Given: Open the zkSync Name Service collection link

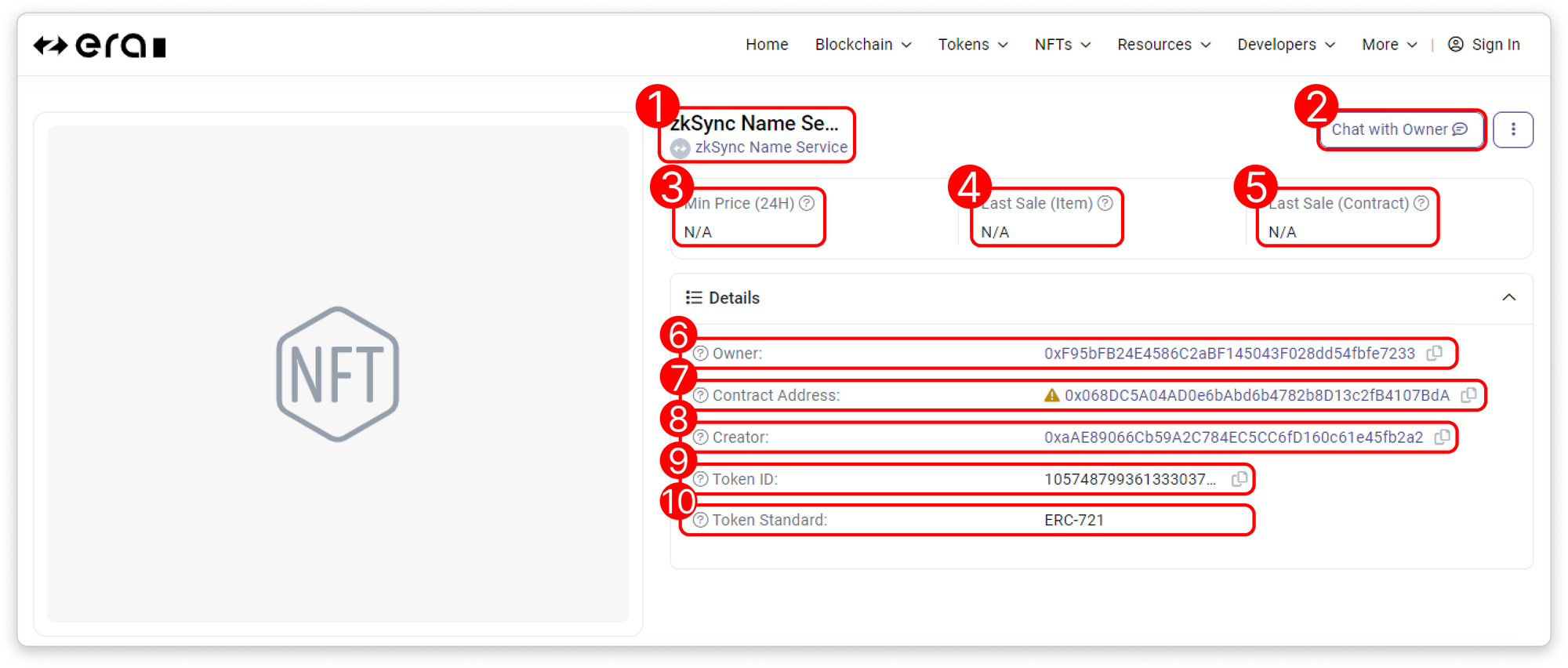Looking at the screenshot, I should (770, 147).
